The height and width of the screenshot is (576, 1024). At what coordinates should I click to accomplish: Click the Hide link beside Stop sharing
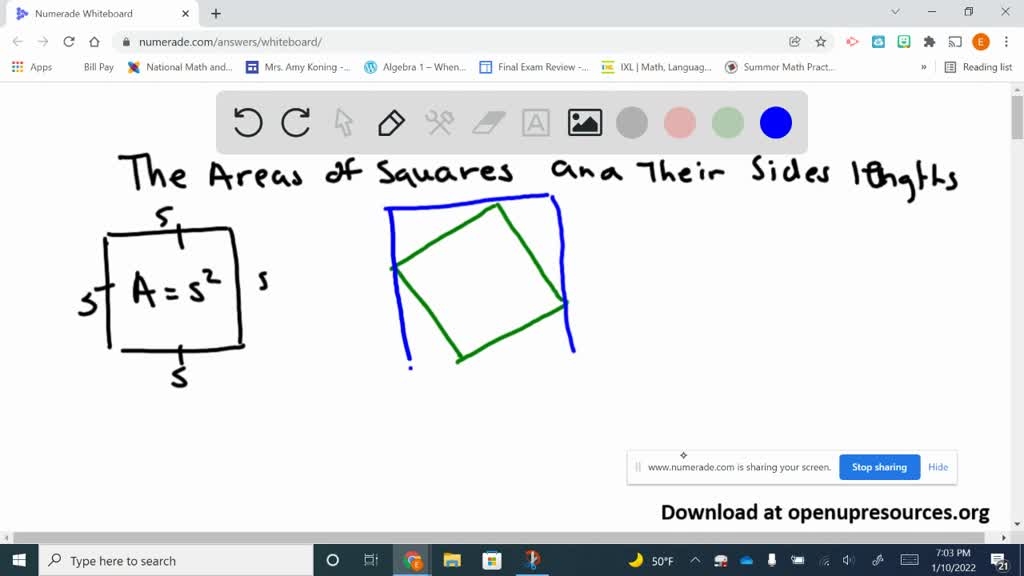click(x=937, y=466)
